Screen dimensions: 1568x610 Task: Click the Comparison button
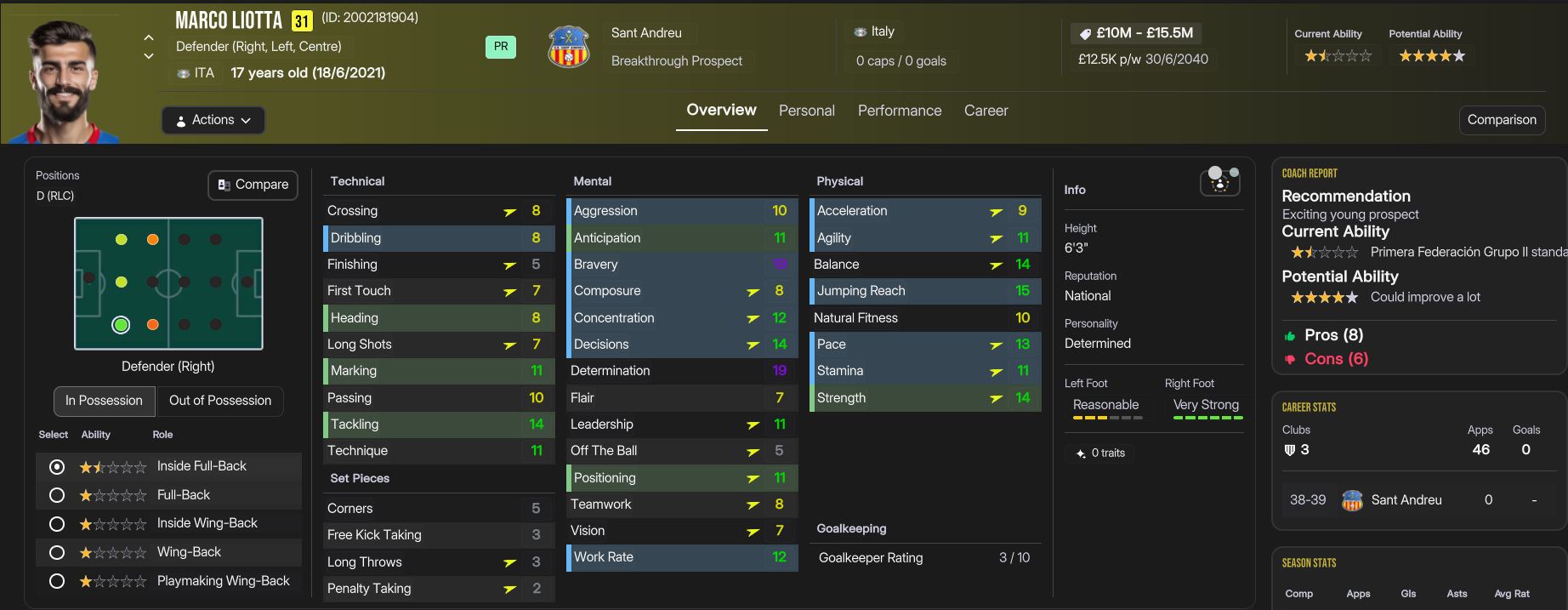[x=1501, y=120]
